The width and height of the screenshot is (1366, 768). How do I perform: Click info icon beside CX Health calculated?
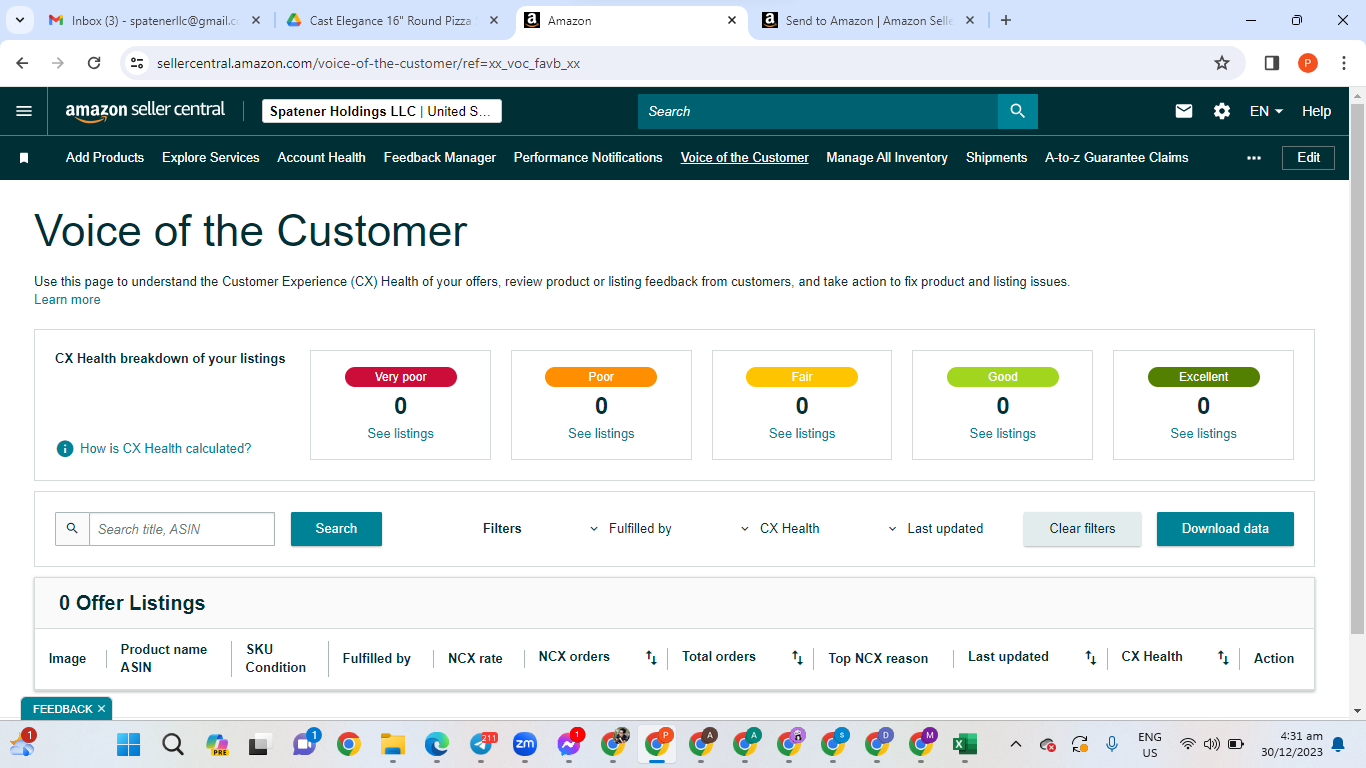coord(65,449)
